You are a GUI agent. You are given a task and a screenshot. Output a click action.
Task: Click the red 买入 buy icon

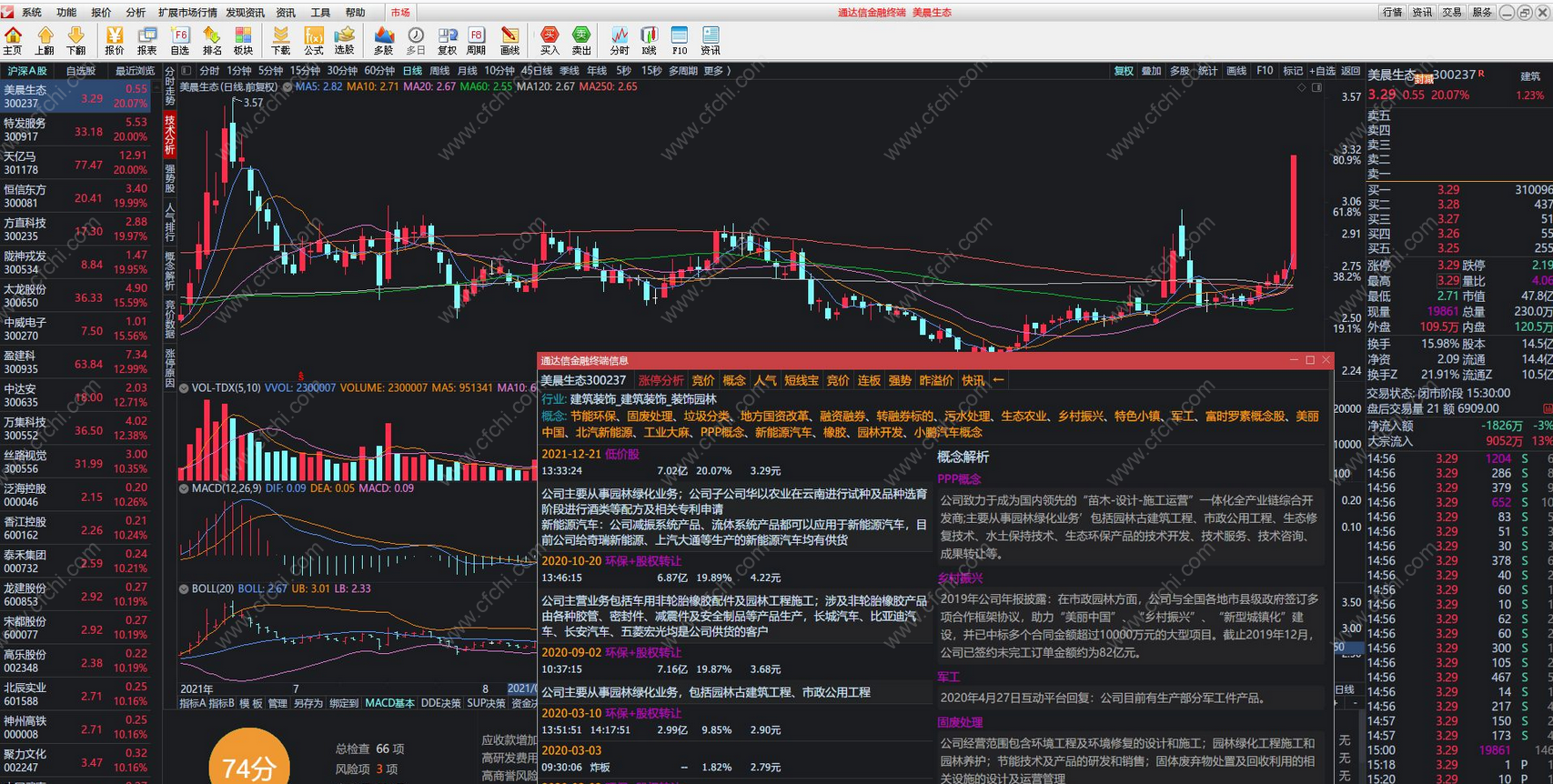pyautogui.click(x=550, y=40)
